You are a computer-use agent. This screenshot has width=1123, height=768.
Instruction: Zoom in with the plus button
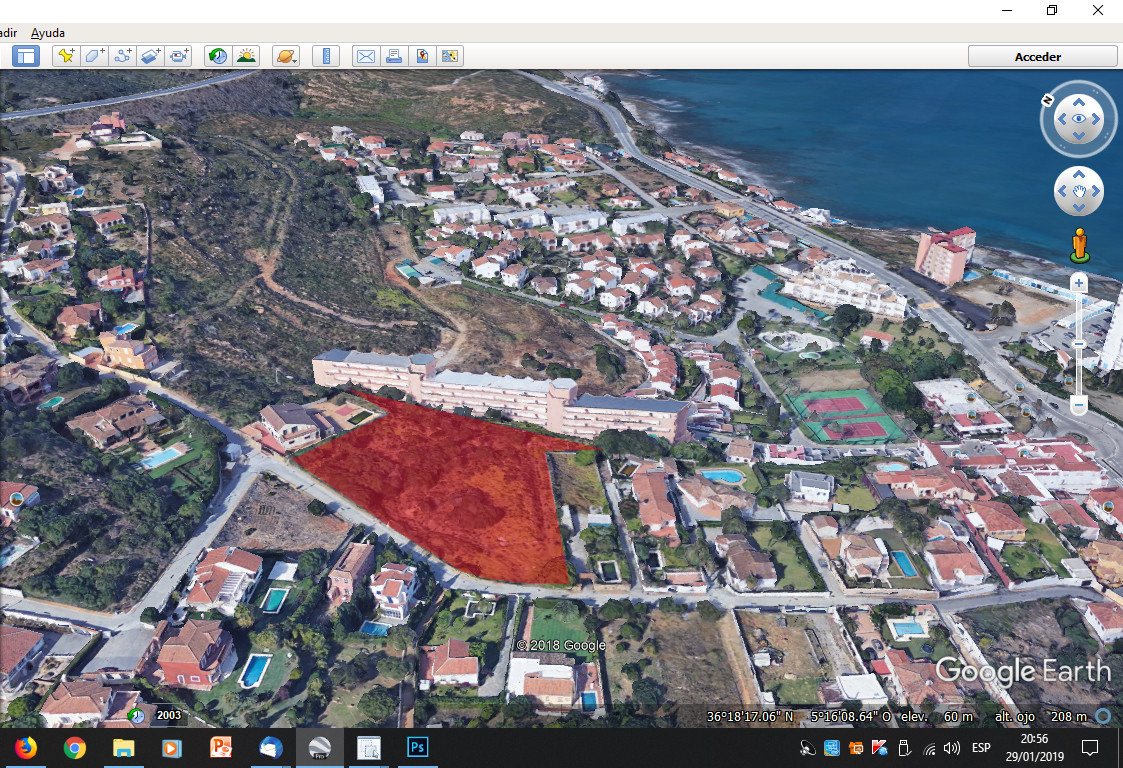coord(1079,284)
